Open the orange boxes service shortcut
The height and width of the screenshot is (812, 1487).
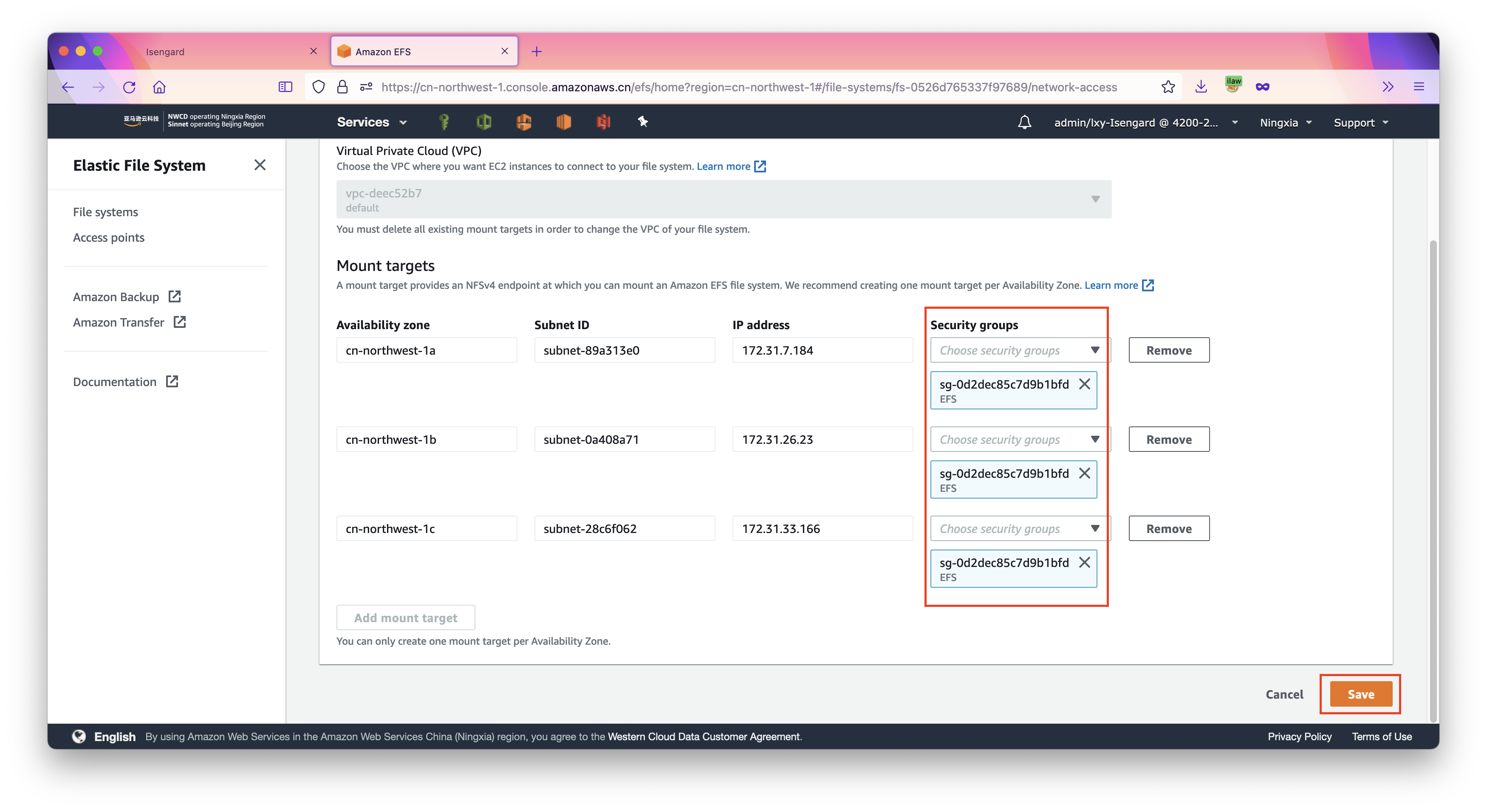click(x=523, y=122)
